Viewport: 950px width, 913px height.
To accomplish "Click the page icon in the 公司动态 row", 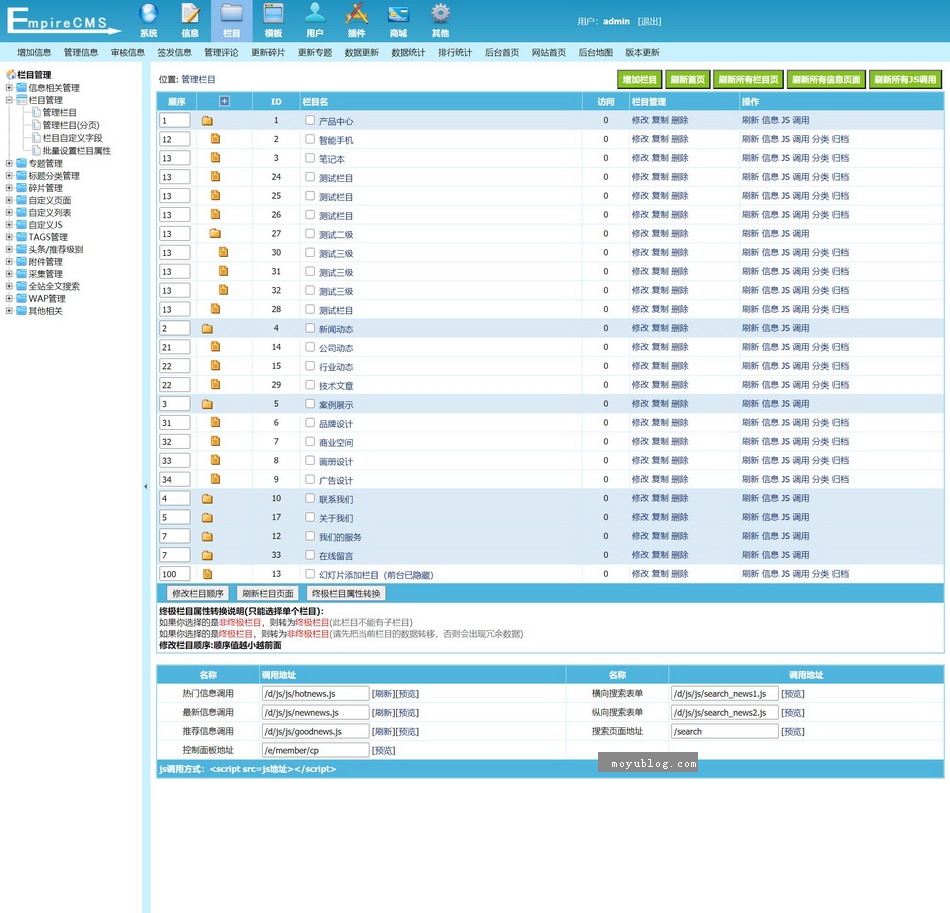I will pyautogui.click(x=215, y=347).
